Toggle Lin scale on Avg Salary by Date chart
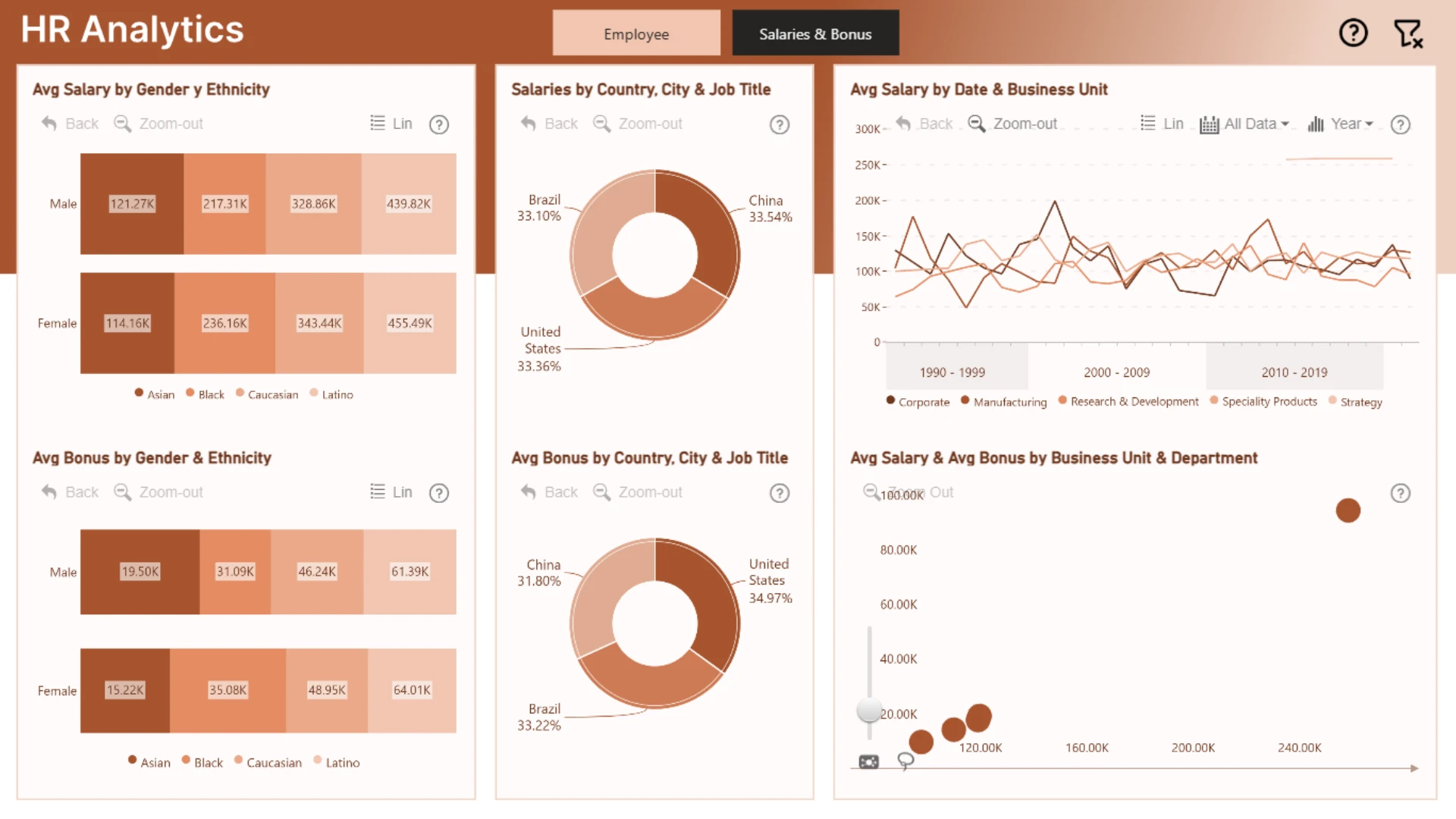 (1162, 124)
